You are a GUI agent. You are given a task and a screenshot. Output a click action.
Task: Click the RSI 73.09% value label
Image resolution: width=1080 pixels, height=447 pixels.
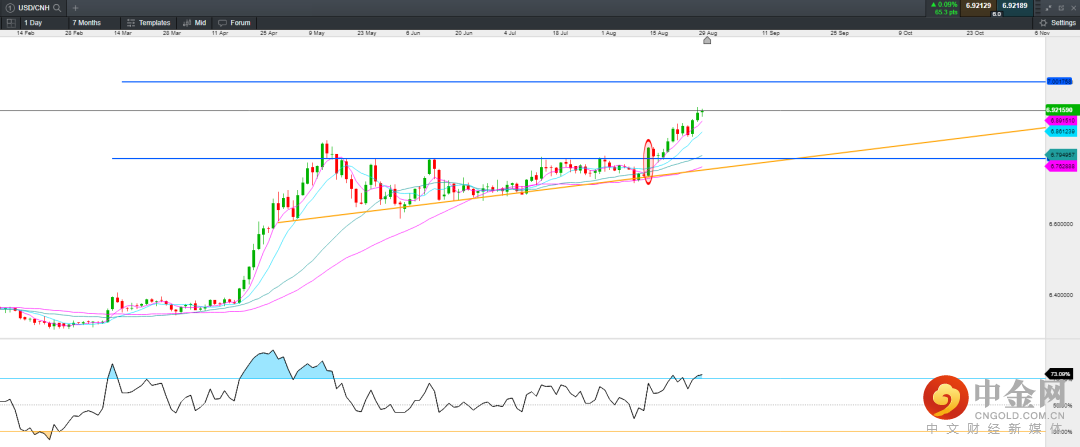pos(1059,374)
